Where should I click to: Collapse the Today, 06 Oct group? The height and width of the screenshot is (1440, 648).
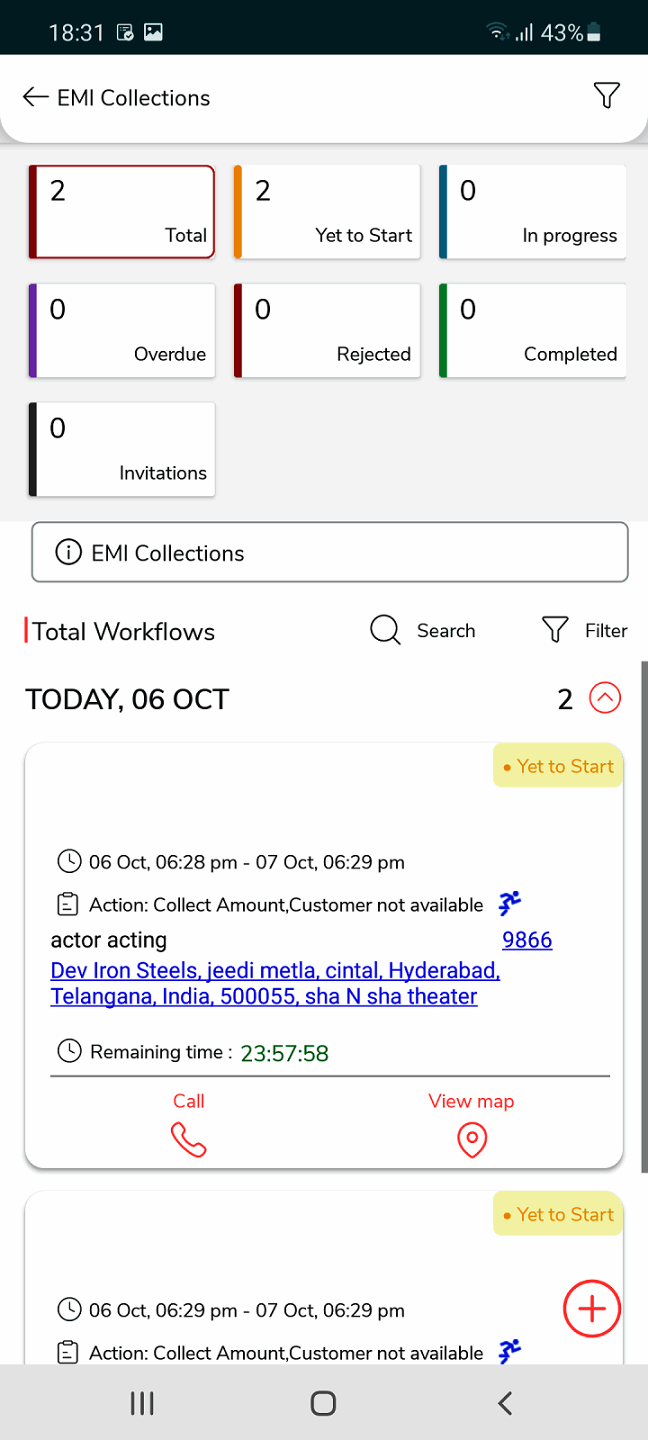coord(605,698)
